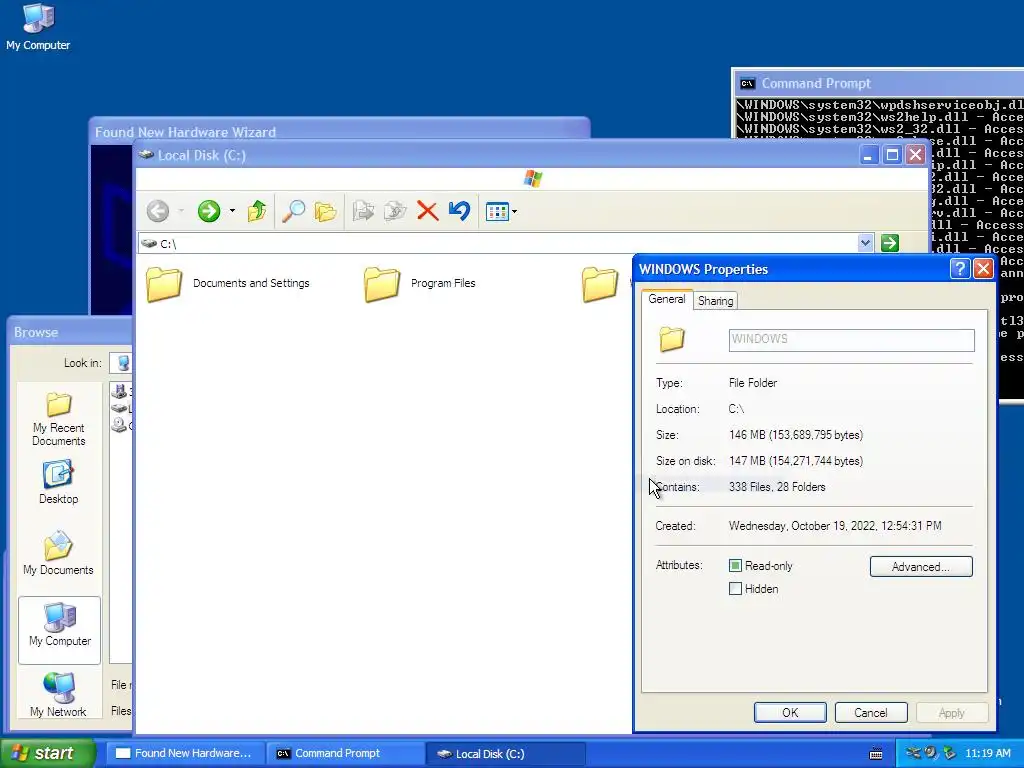1024x768 pixels.
Task: Click the blue Undo arrow icon
Action: tap(460, 211)
